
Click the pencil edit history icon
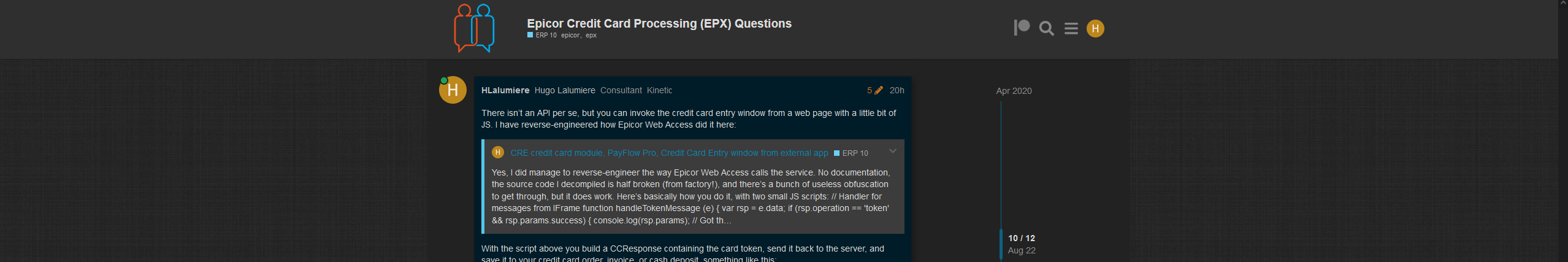(x=879, y=90)
